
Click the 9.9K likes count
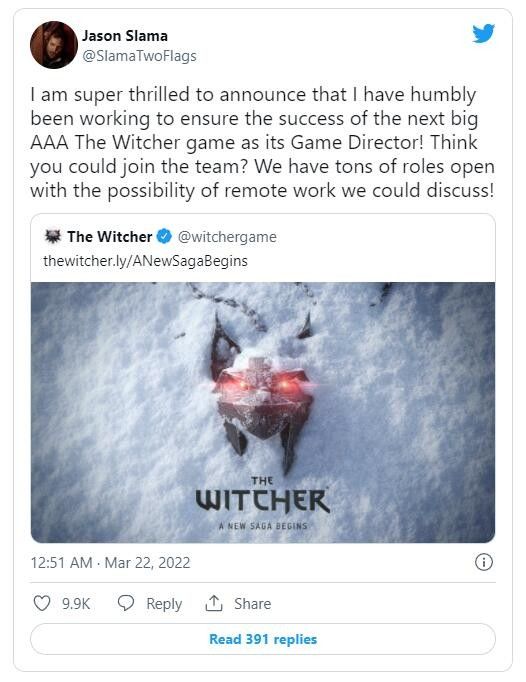tap(76, 604)
